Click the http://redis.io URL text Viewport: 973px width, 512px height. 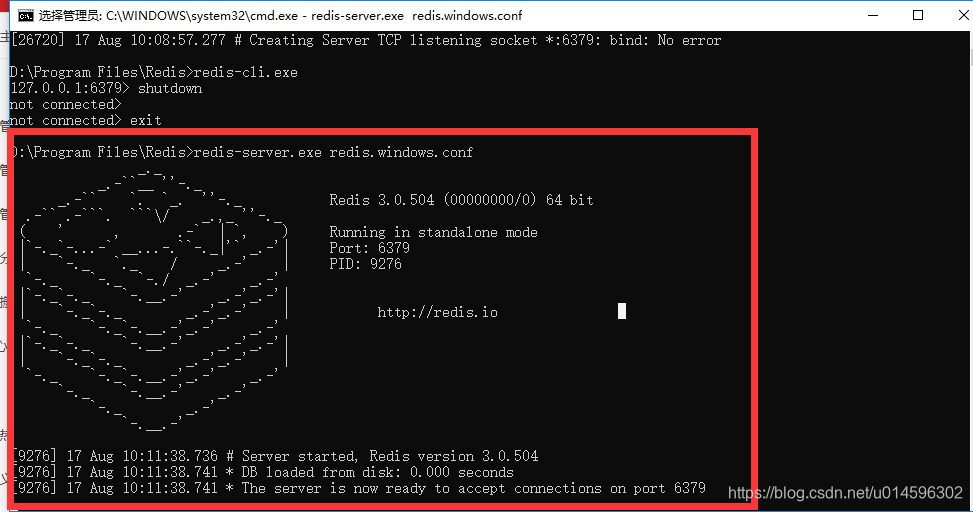point(437,312)
